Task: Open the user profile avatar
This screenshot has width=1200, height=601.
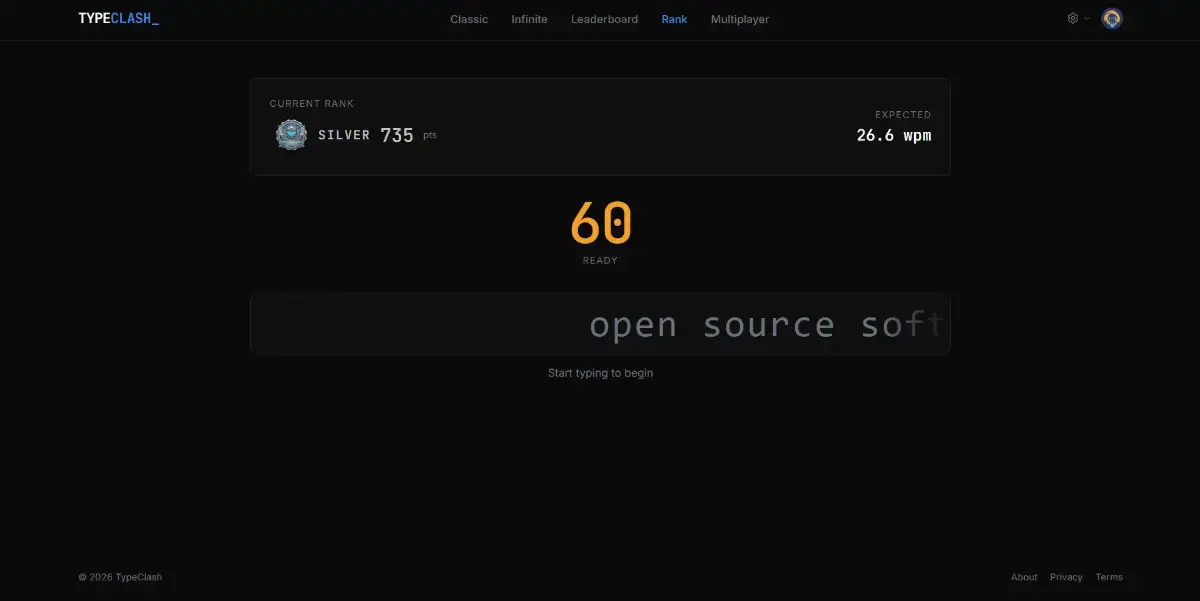Action: (x=1111, y=18)
